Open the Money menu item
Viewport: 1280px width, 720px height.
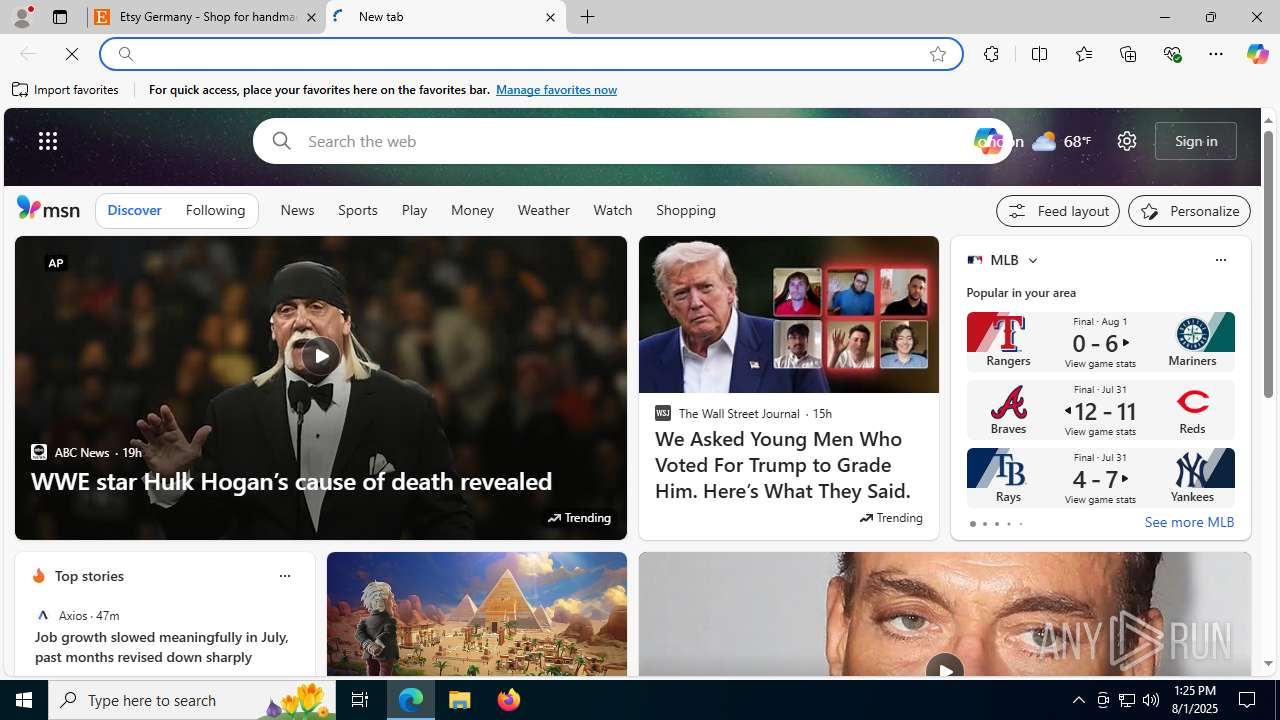click(472, 211)
